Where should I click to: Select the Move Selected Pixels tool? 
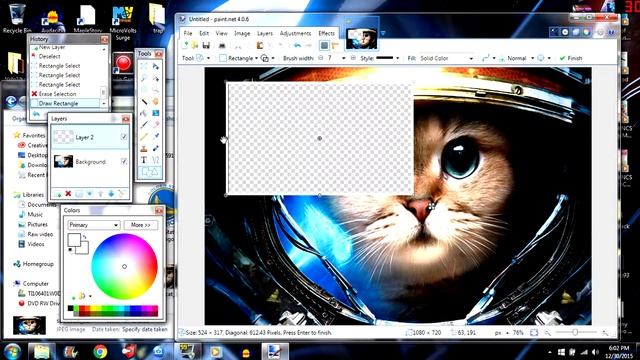pyautogui.click(x=156, y=66)
